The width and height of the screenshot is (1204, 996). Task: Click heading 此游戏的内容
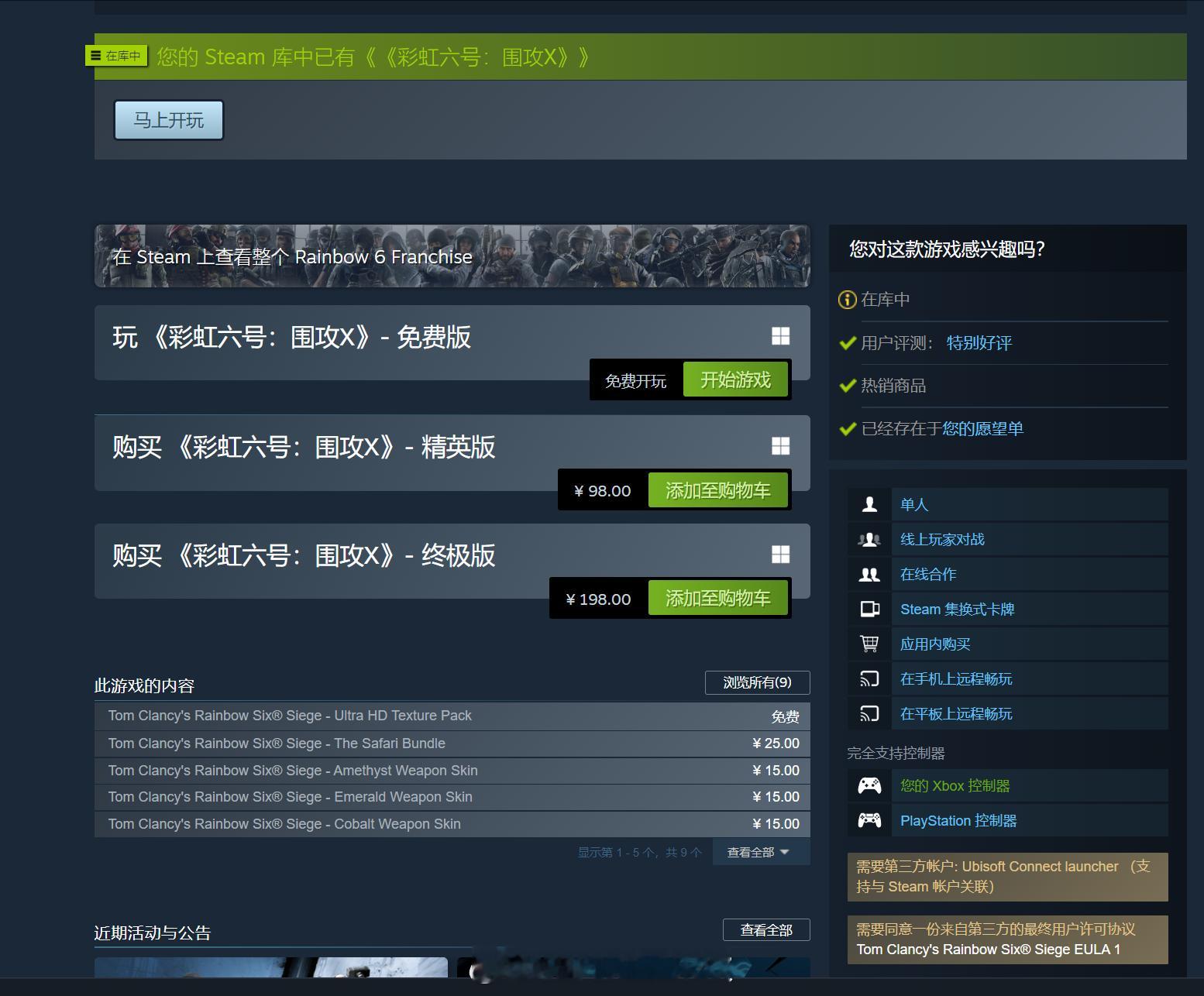144,685
